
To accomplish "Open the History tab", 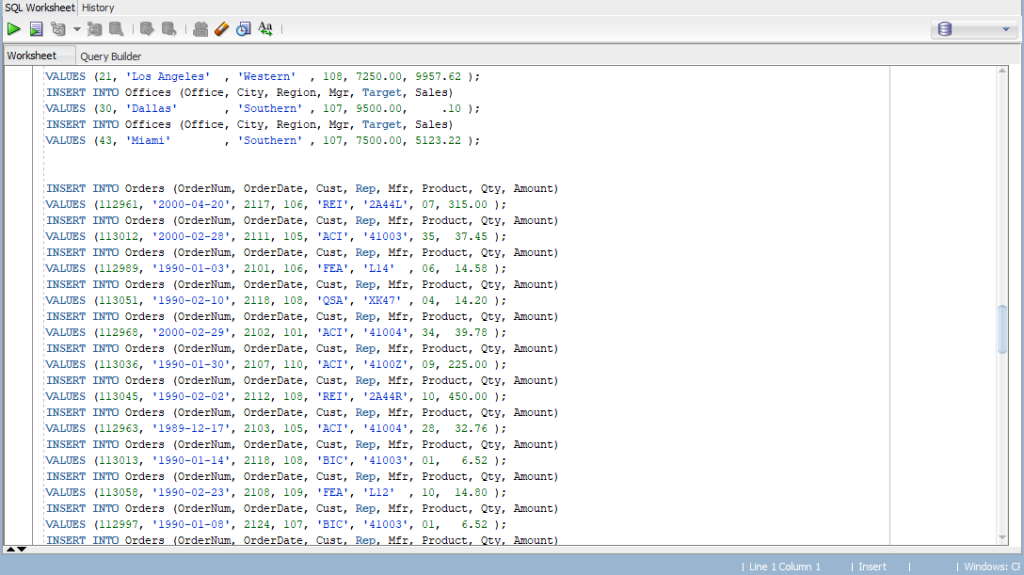I will click(x=98, y=8).
